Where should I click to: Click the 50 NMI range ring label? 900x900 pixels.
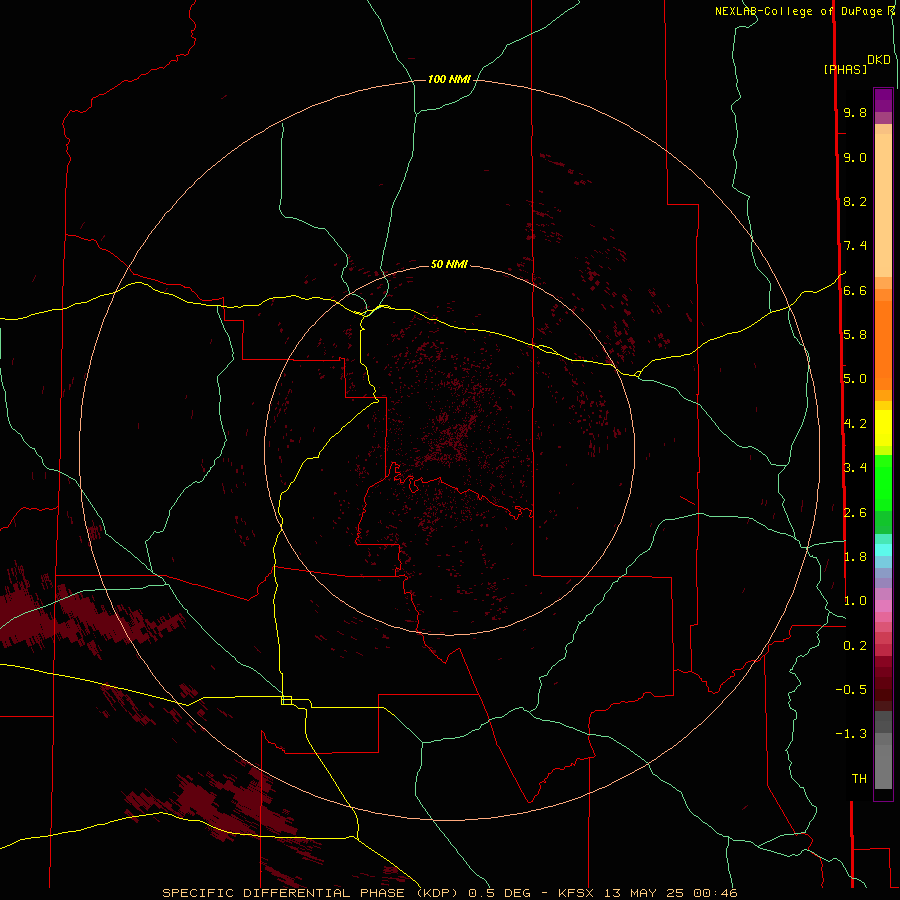449,264
